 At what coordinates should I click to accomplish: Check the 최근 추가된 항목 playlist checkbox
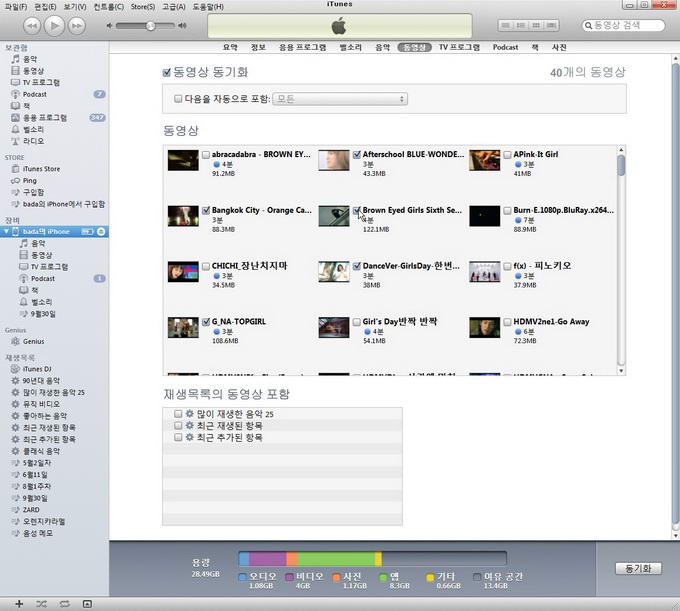coord(178,437)
